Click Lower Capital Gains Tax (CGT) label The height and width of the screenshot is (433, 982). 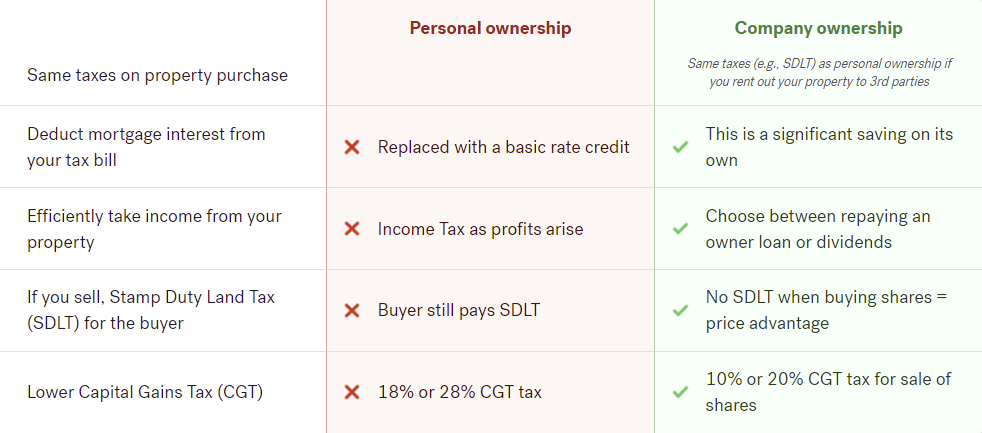pos(145,392)
